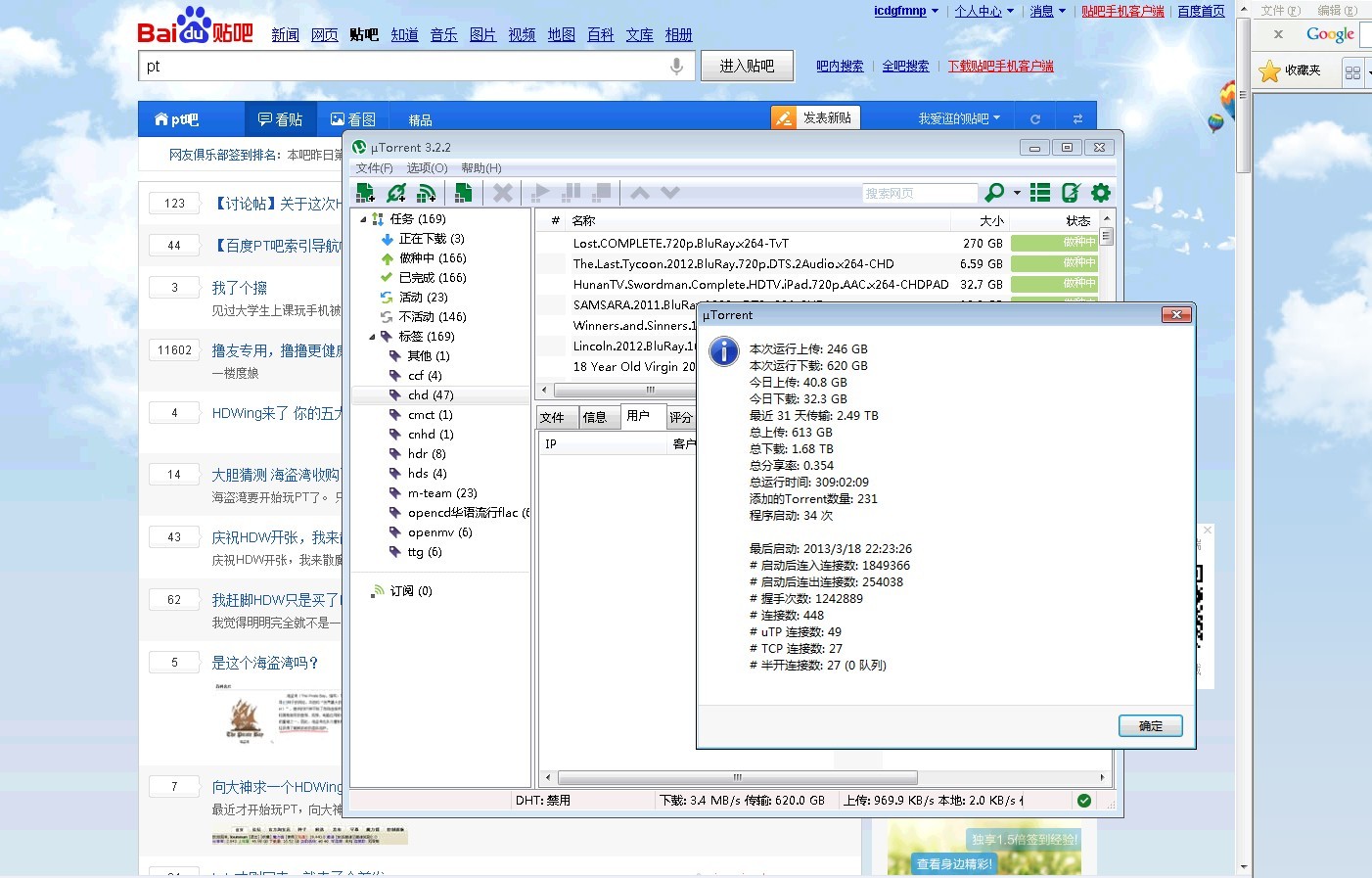Viewport: 1372px width, 878px height.
Task: Select 活动 (23) in sidebar
Action: (423, 298)
